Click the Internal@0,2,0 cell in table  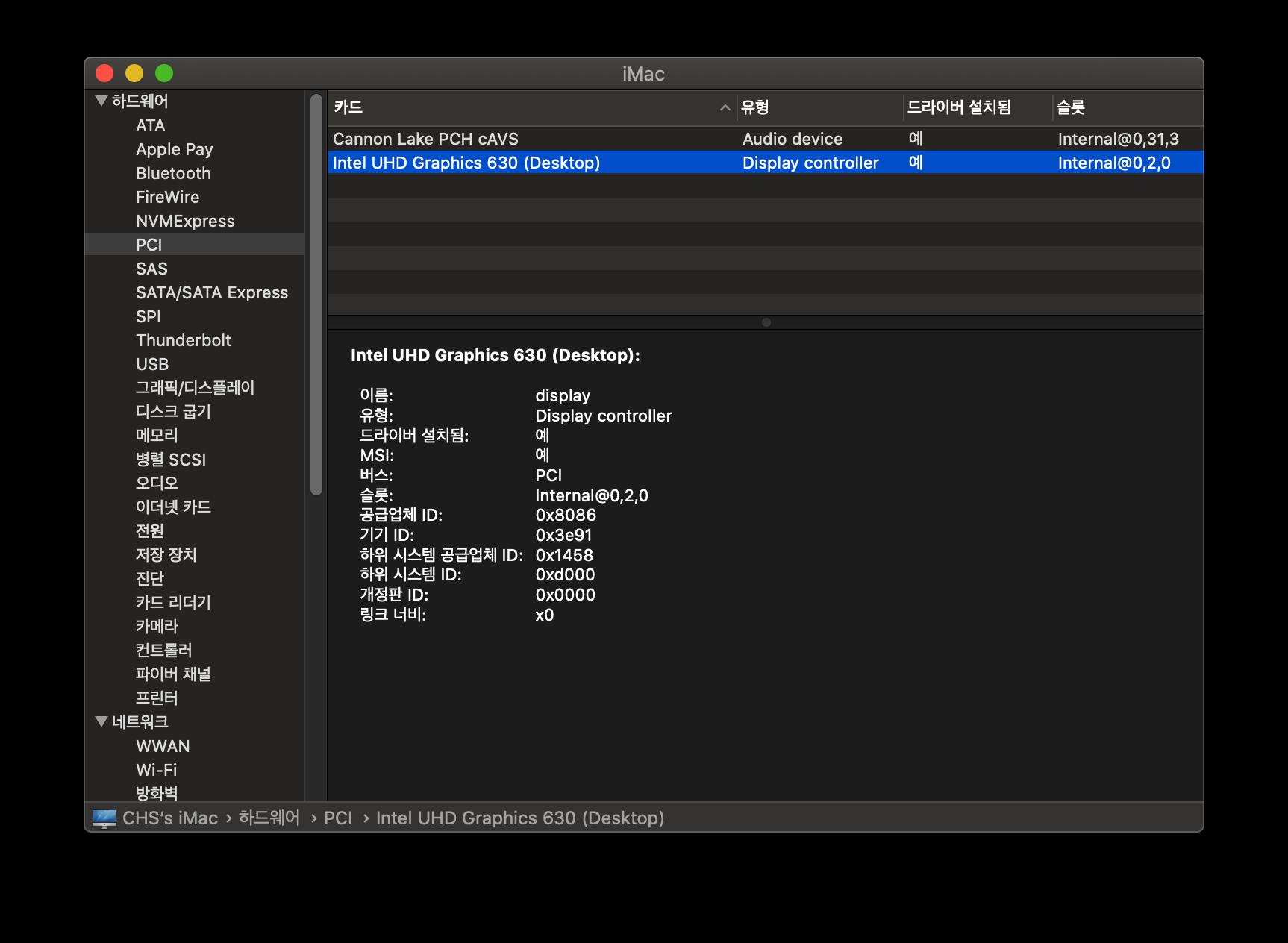[x=1114, y=163]
